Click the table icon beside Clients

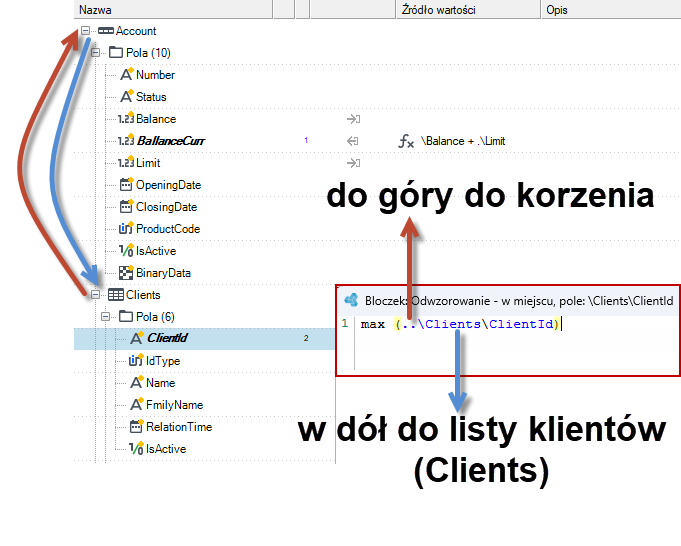[116, 295]
